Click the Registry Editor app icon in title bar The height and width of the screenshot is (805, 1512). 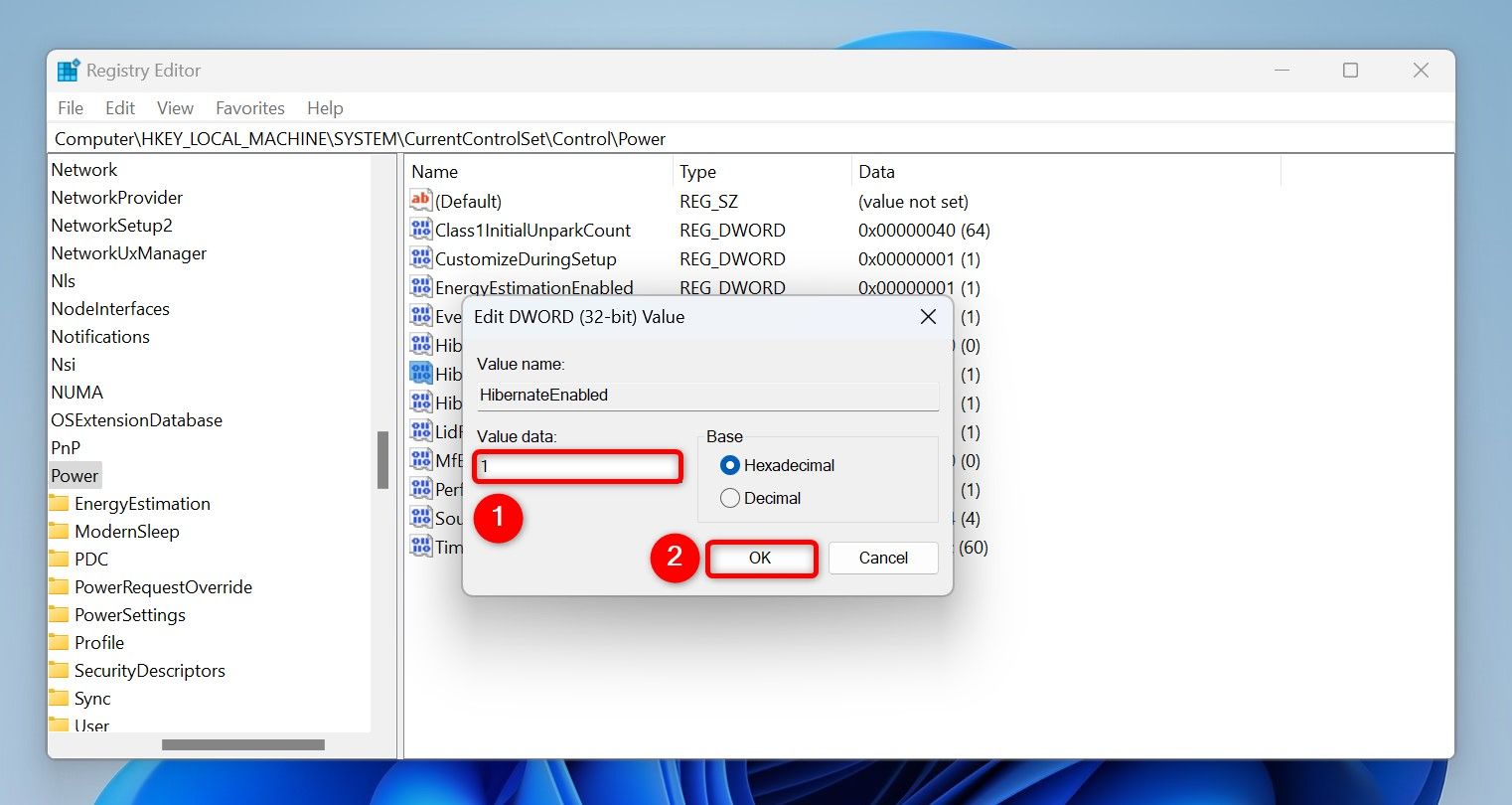[69, 71]
